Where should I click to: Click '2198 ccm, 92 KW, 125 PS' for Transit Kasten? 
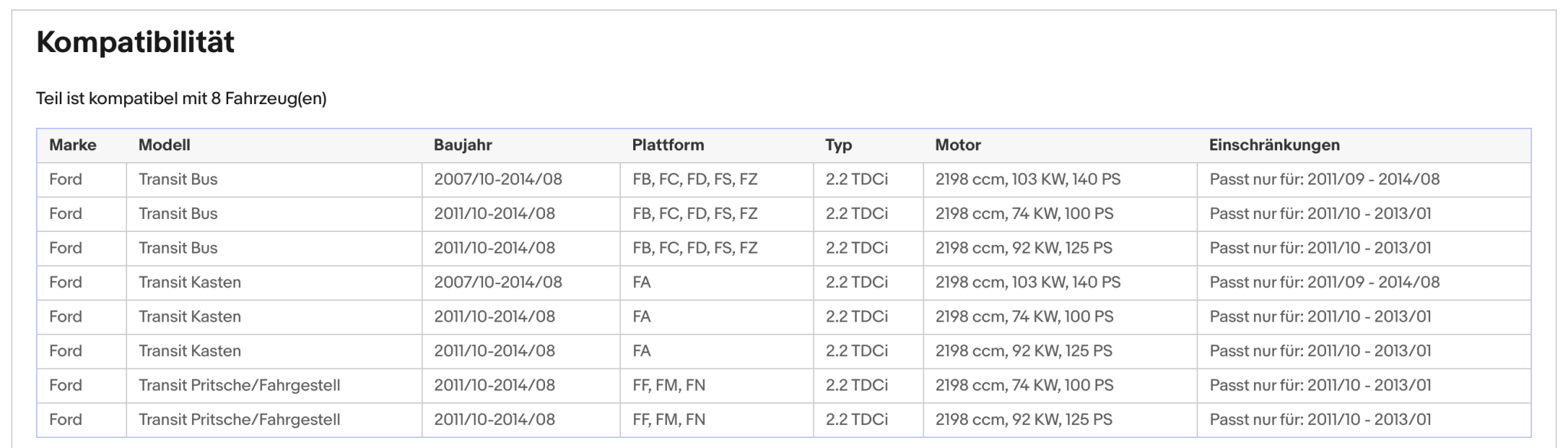pos(1024,352)
